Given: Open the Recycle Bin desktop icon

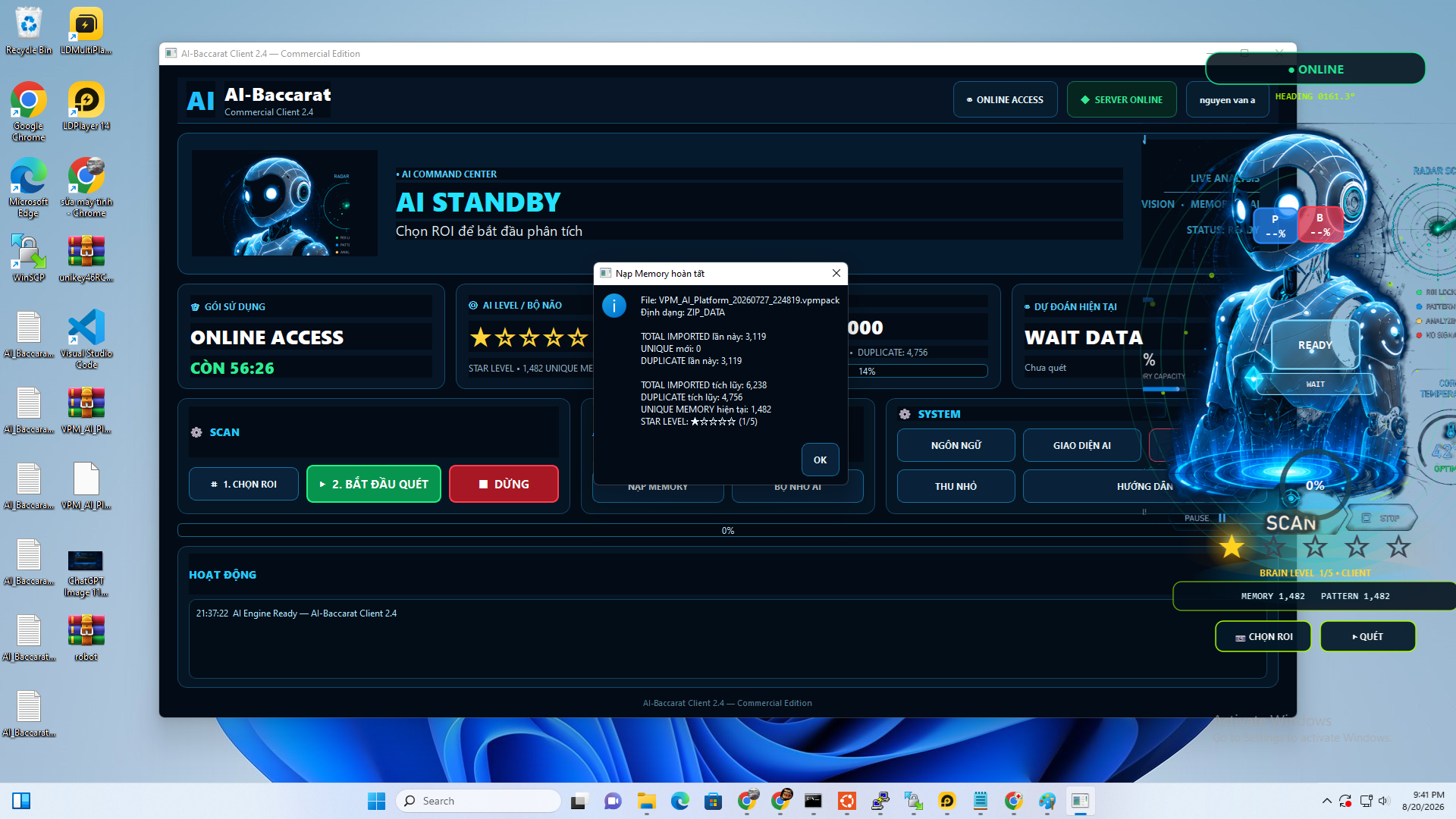Looking at the screenshot, I should point(29,31).
